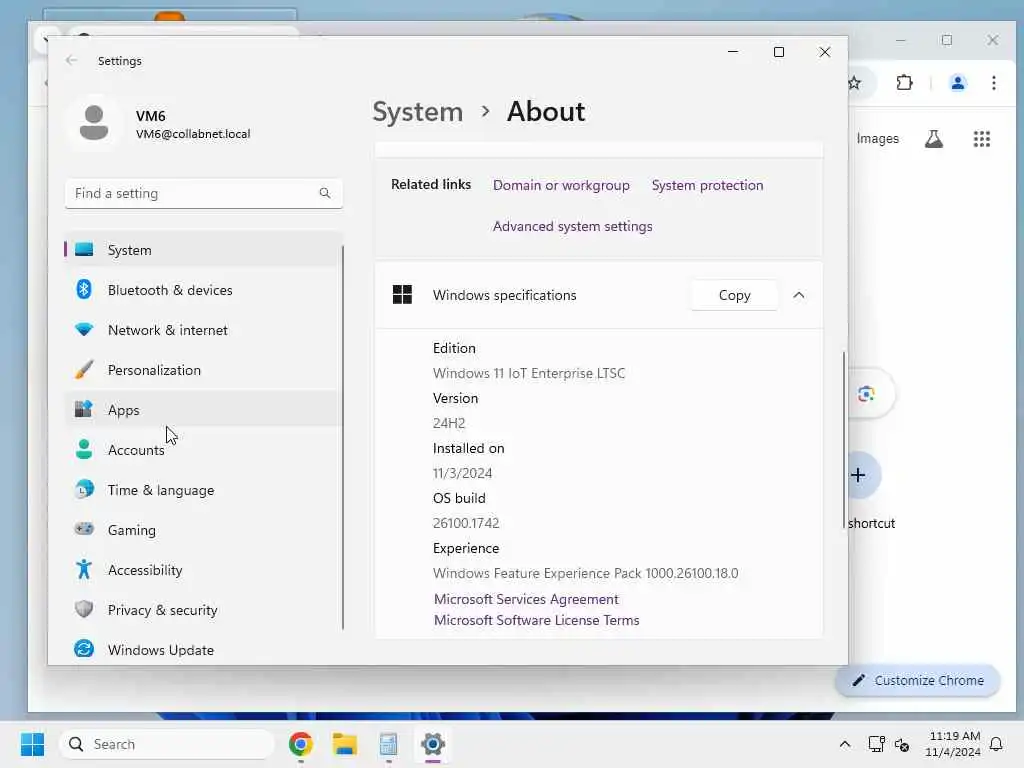Image resolution: width=1024 pixels, height=768 pixels.
Task: Click the network status tray icon
Action: coord(876,744)
